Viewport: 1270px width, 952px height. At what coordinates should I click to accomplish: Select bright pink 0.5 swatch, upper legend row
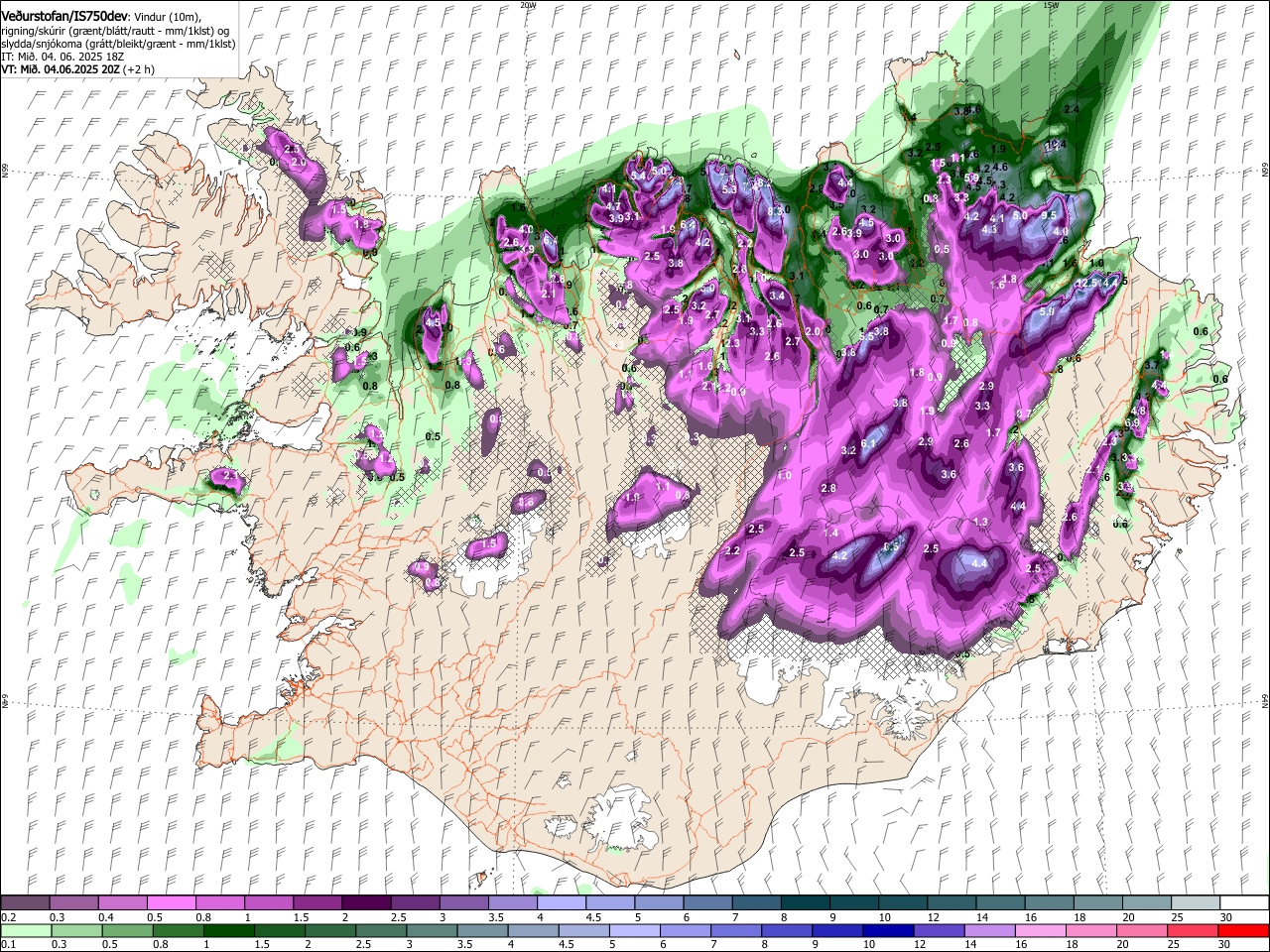[x=171, y=902]
